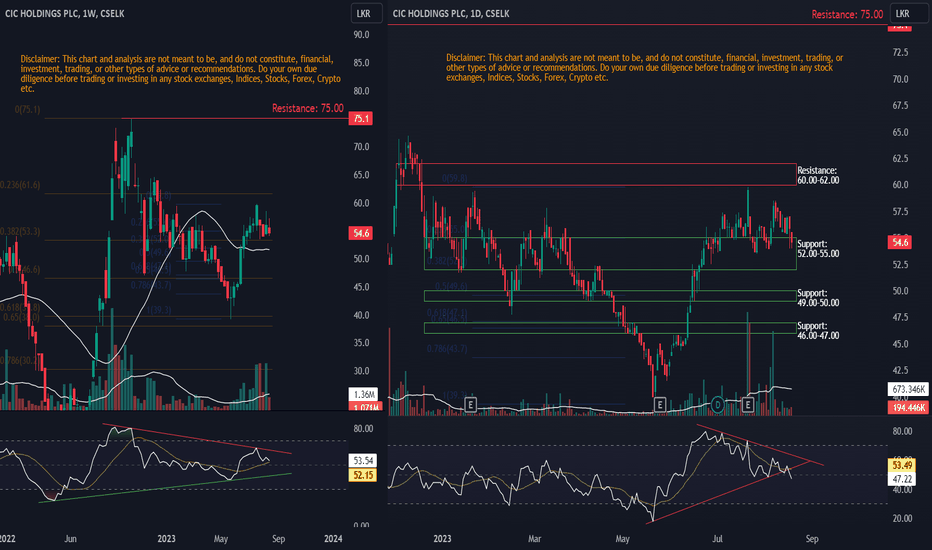Click the red 194.446K volume label

[x=908, y=407]
